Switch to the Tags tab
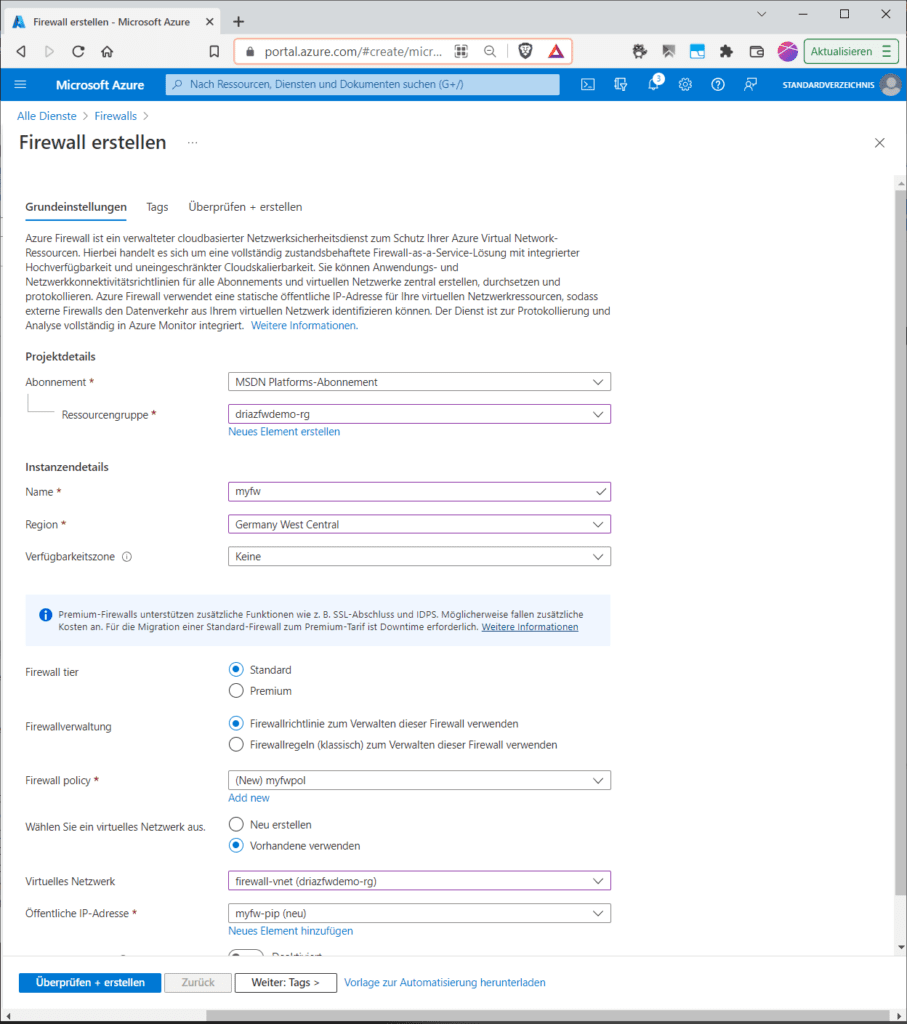 [x=157, y=207]
